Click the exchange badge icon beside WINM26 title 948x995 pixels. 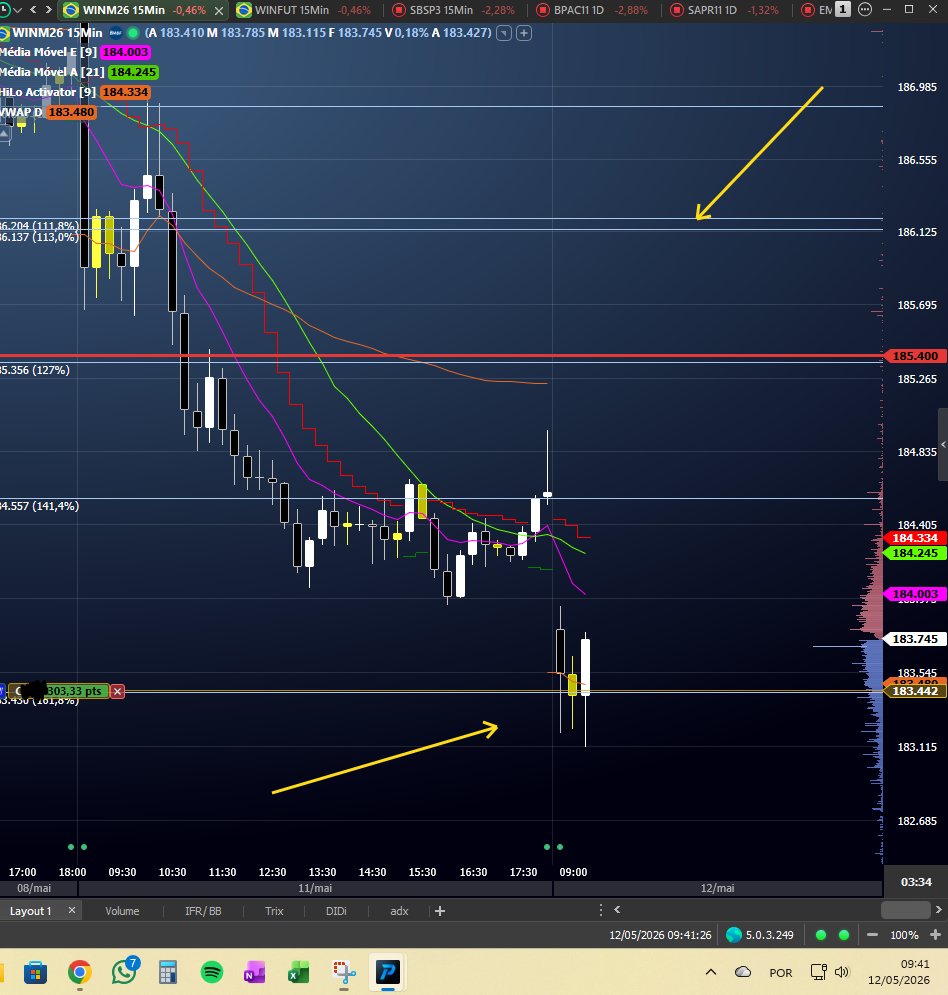115,32
